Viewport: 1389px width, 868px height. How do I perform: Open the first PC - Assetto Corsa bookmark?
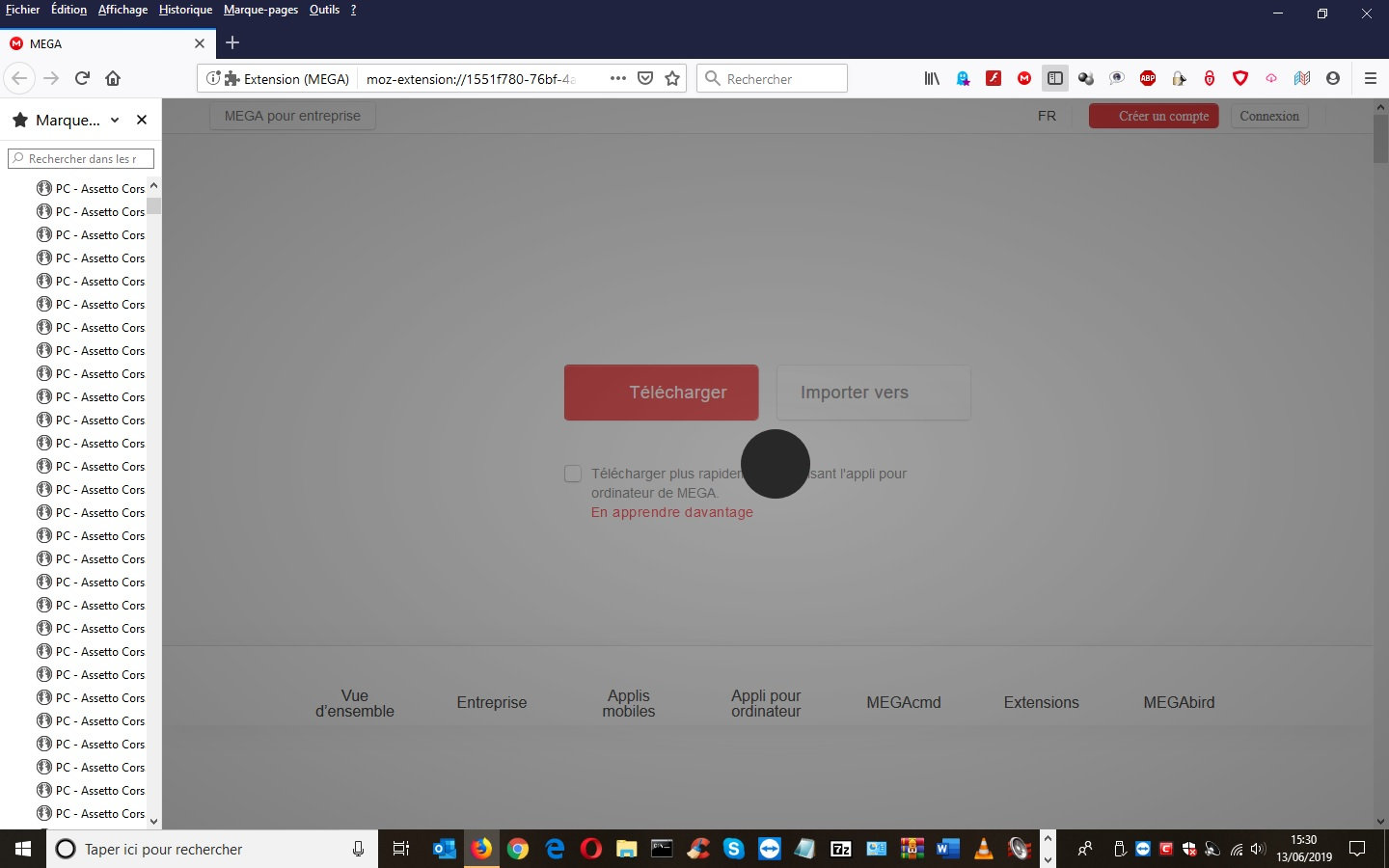(x=91, y=188)
